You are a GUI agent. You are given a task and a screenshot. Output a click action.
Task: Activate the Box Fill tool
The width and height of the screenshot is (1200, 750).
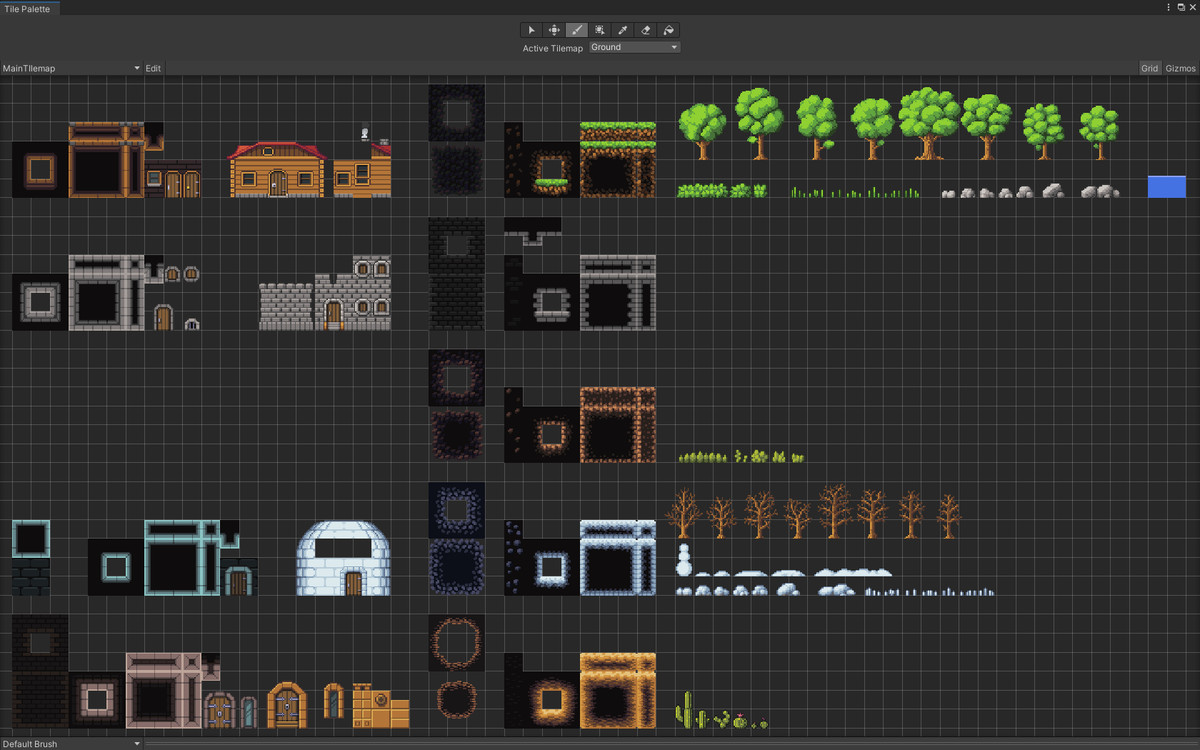(x=599, y=29)
